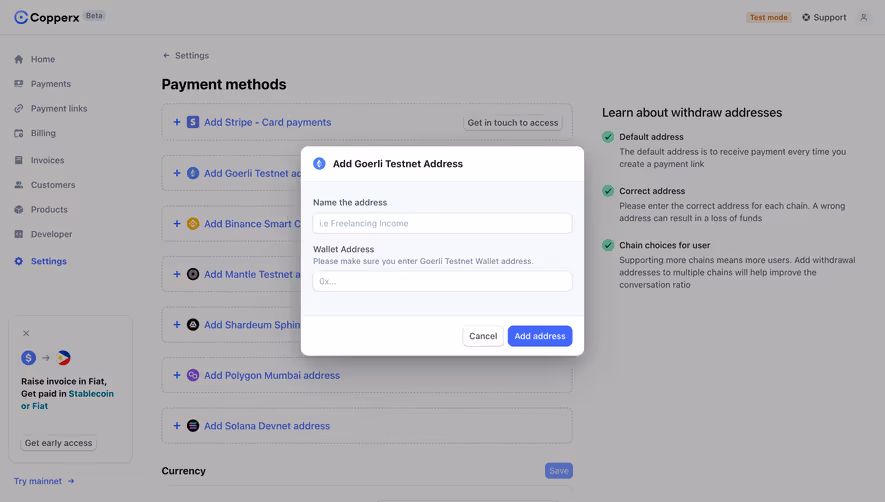Screen dimensions: 885x502
Task: Click the Customers people icon
Action: 19,185
